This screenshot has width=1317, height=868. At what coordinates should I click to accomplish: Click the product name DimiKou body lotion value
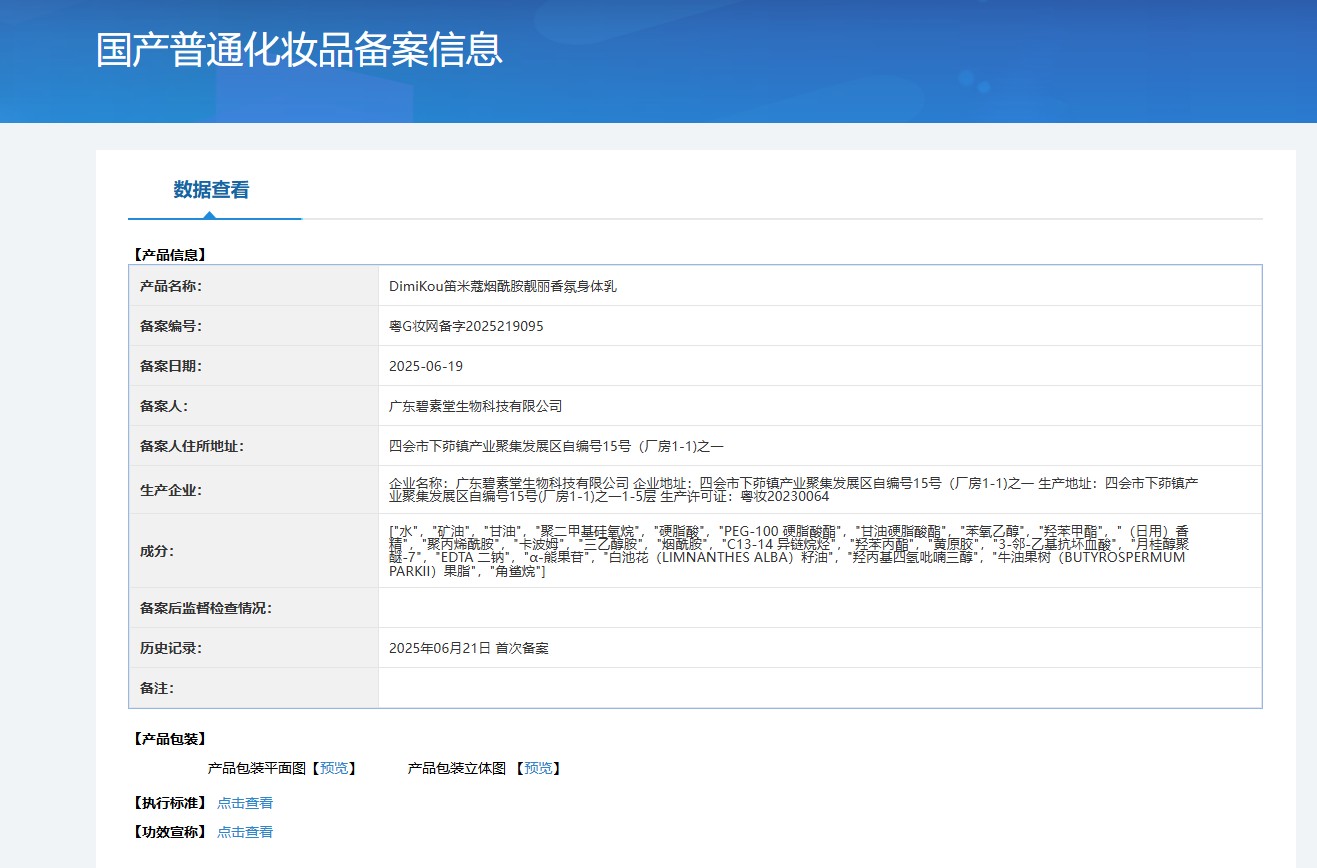(x=503, y=286)
